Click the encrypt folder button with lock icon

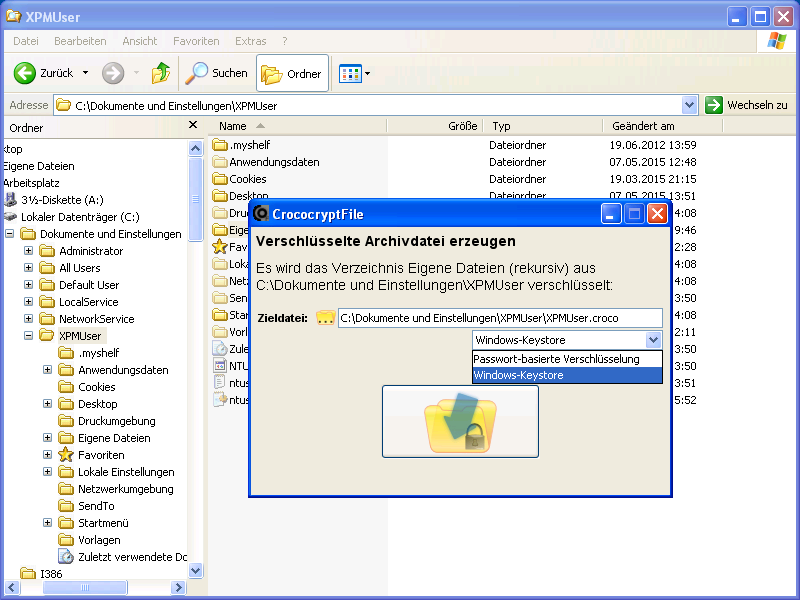pos(460,421)
